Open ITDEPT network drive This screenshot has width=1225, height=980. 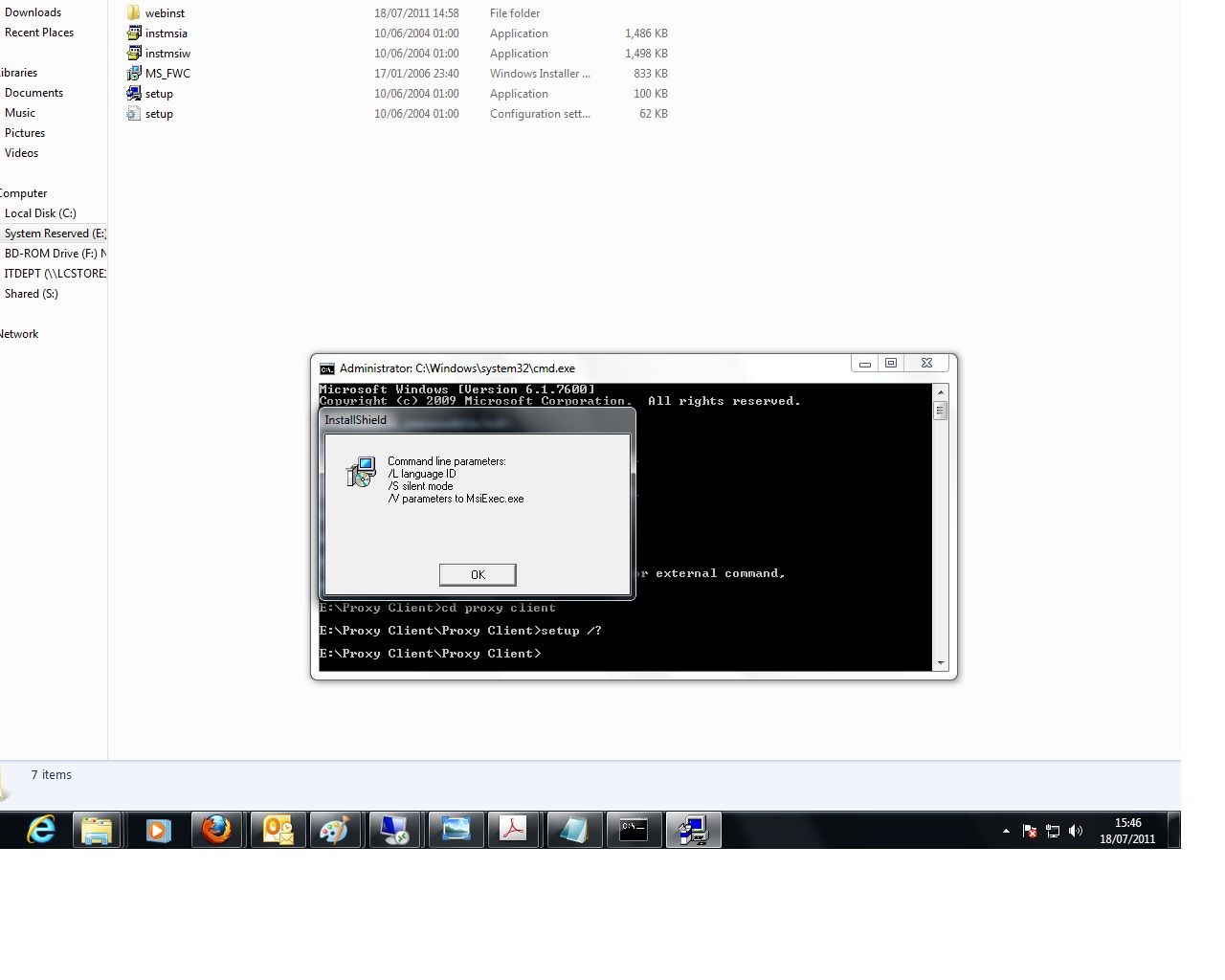(55, 274)
